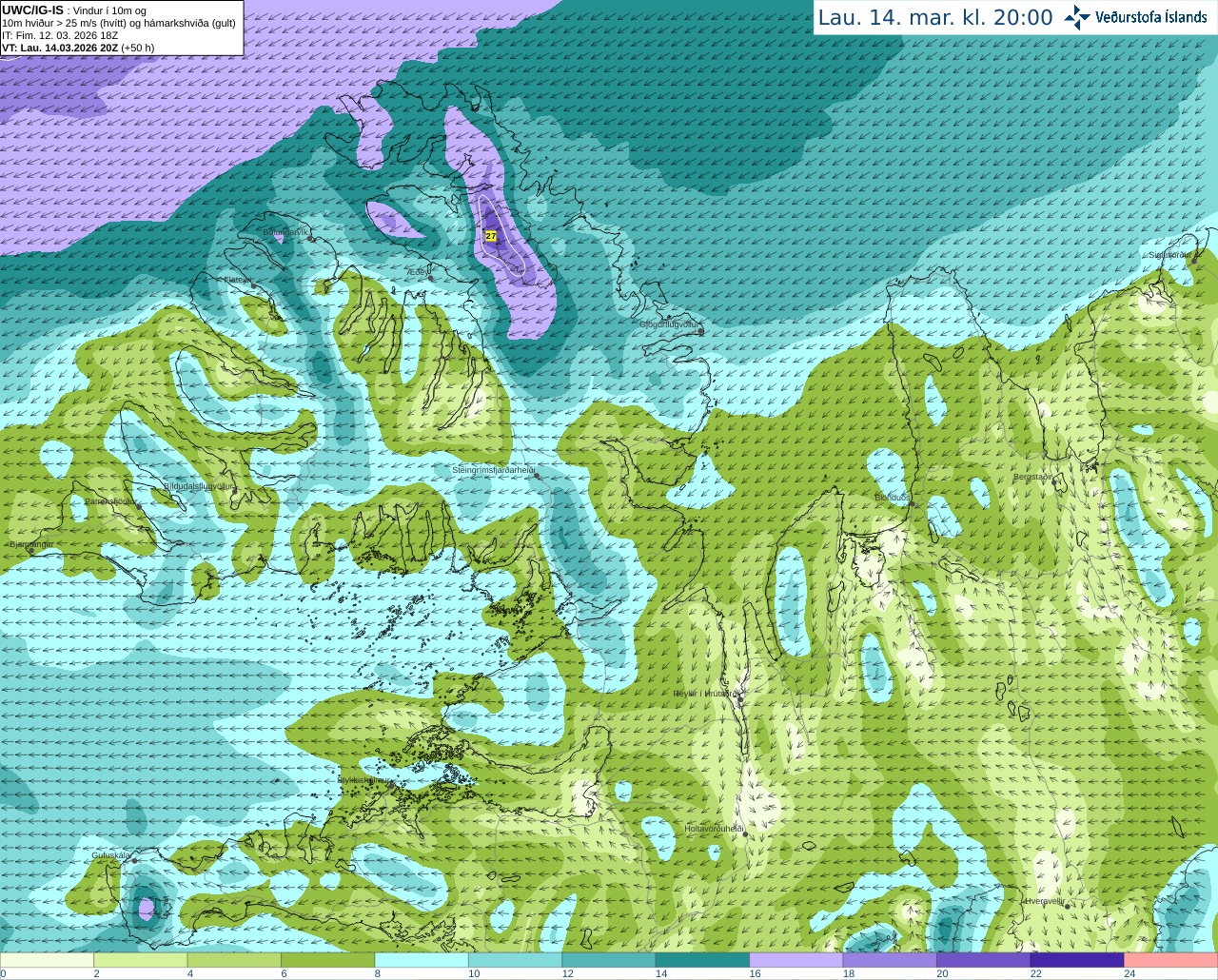Viewport: 1218px width, 980px height.
Task: Click the 'UWC/IG-IS' model title text
Action: point(32,10)
